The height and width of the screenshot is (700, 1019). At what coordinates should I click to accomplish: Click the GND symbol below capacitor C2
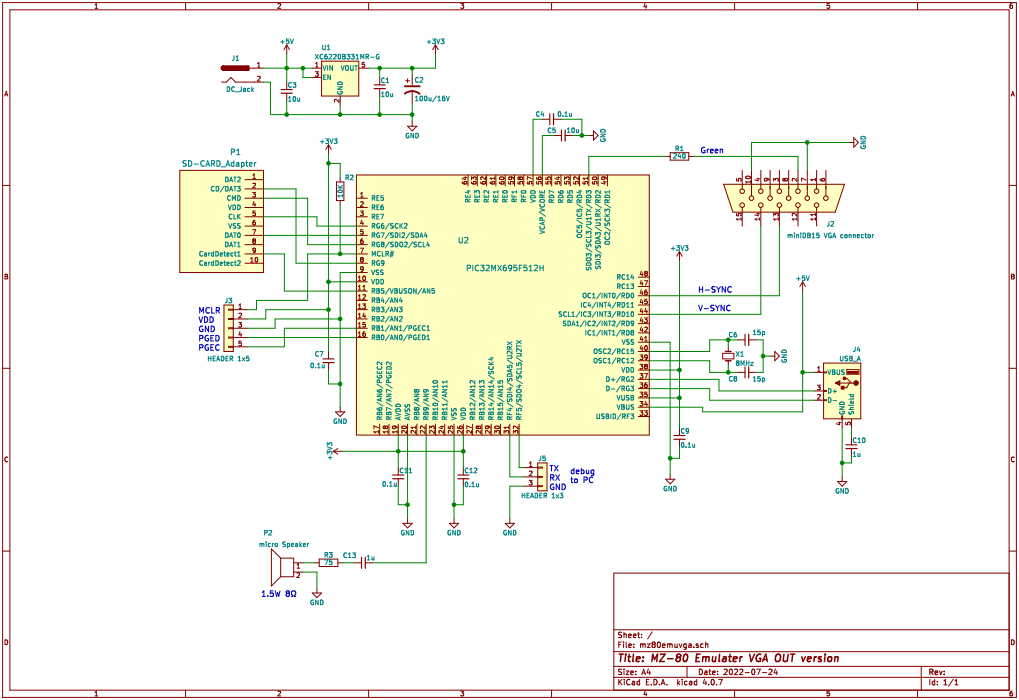[411, 132]
